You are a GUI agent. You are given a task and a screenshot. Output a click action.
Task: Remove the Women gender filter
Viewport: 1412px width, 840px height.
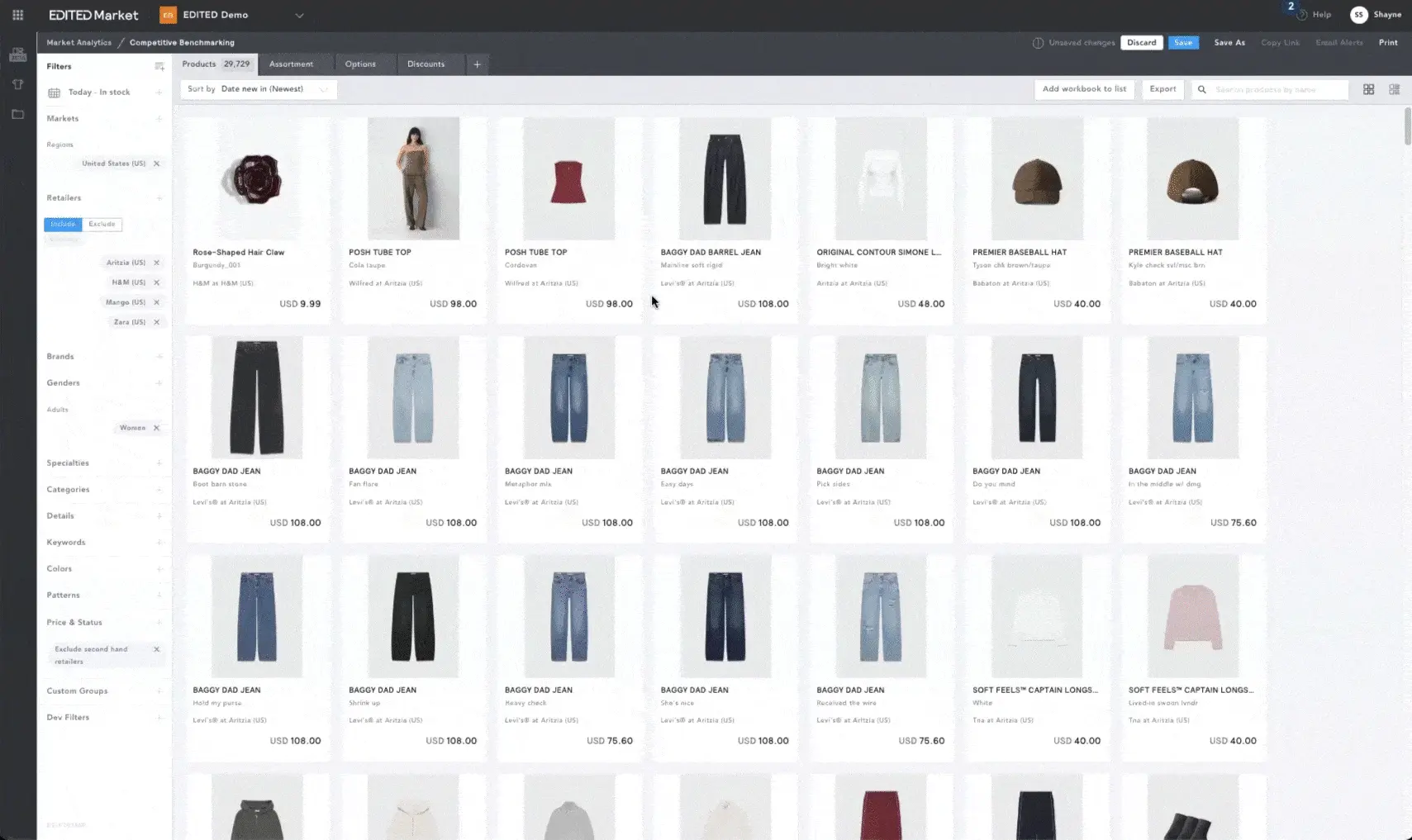[x=156, y=428]
